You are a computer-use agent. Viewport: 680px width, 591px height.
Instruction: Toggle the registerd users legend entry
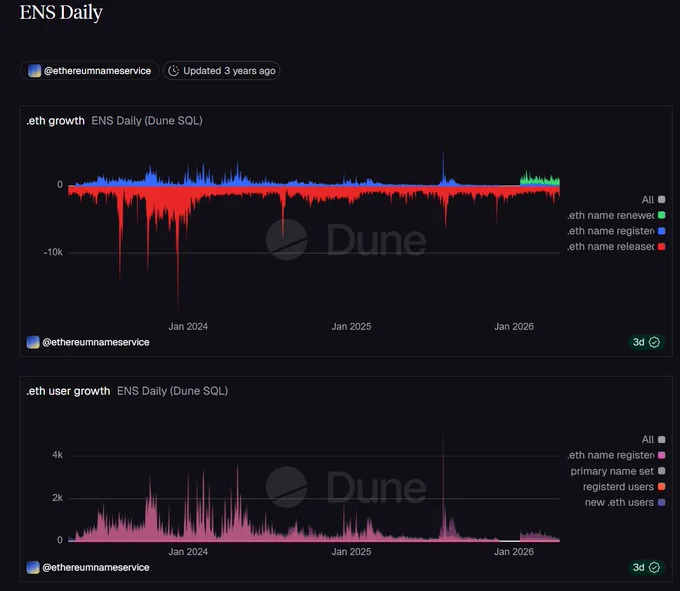pos(624,487)
